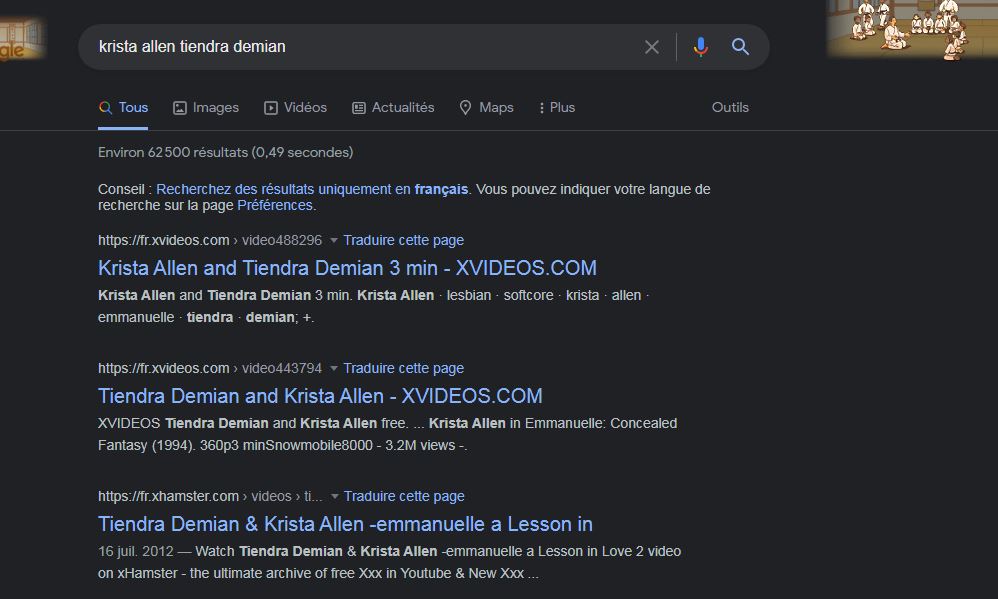Select the Tous results tab
Viewport: 998px width, 599px height.
[x=123, y=108]
